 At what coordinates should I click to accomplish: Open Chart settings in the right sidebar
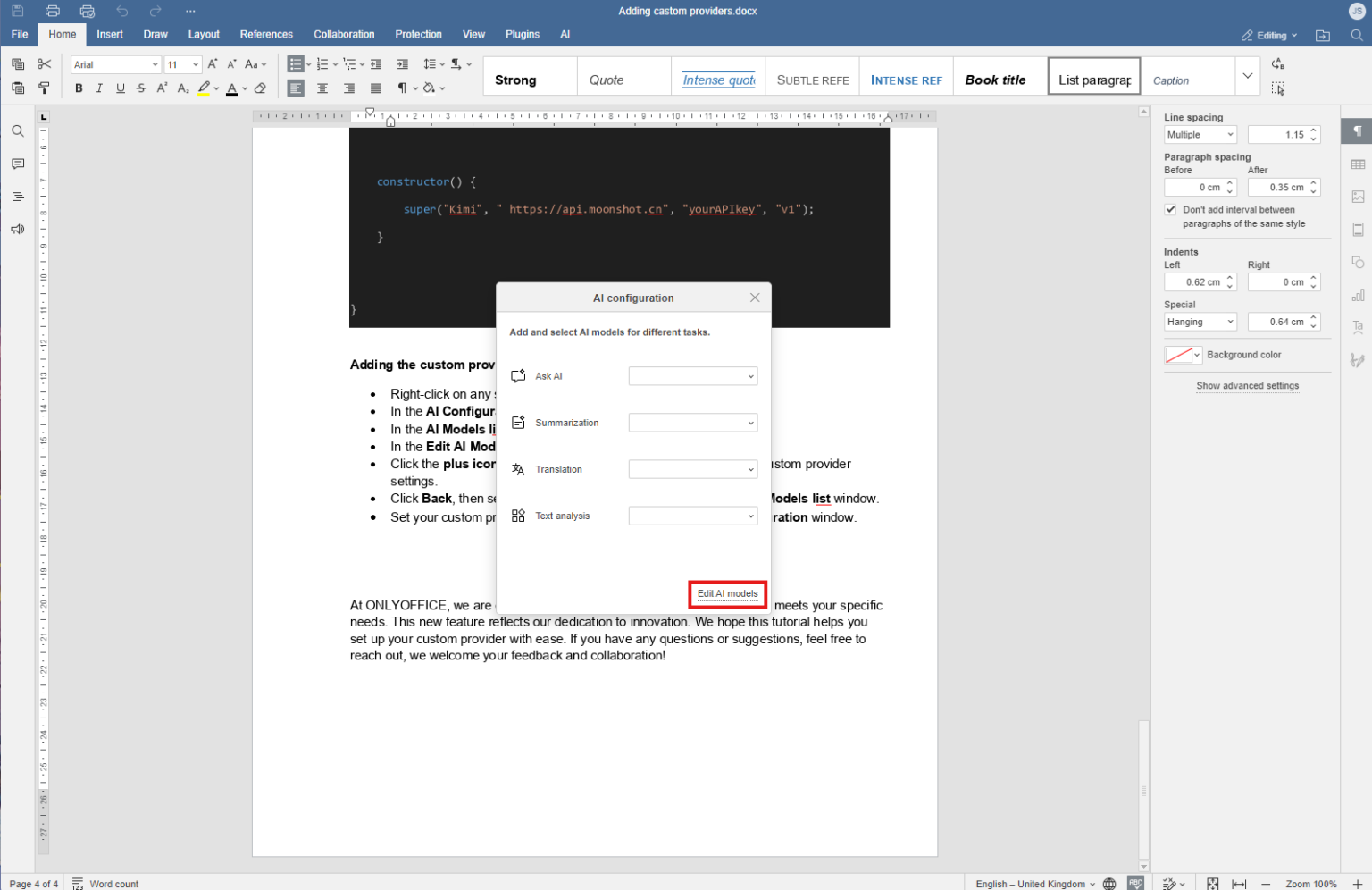[1358, 295]
